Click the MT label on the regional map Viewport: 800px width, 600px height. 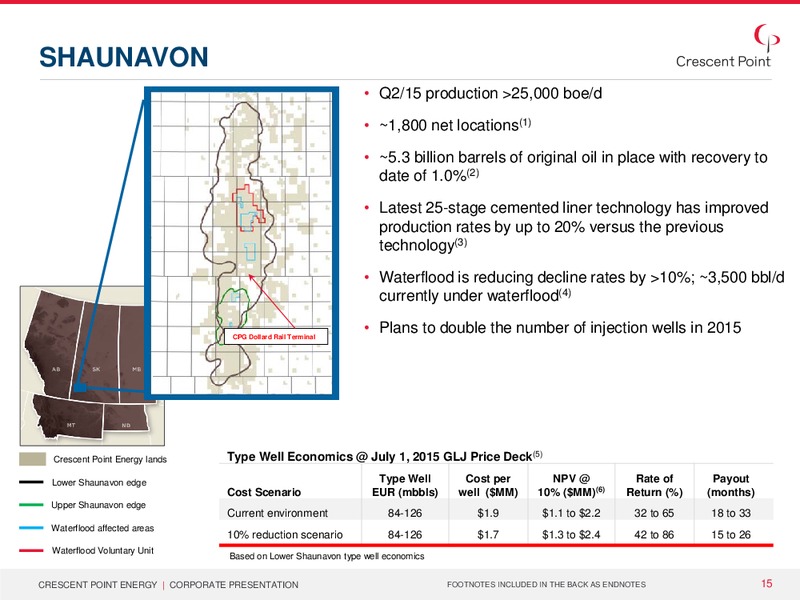[71, 425]
